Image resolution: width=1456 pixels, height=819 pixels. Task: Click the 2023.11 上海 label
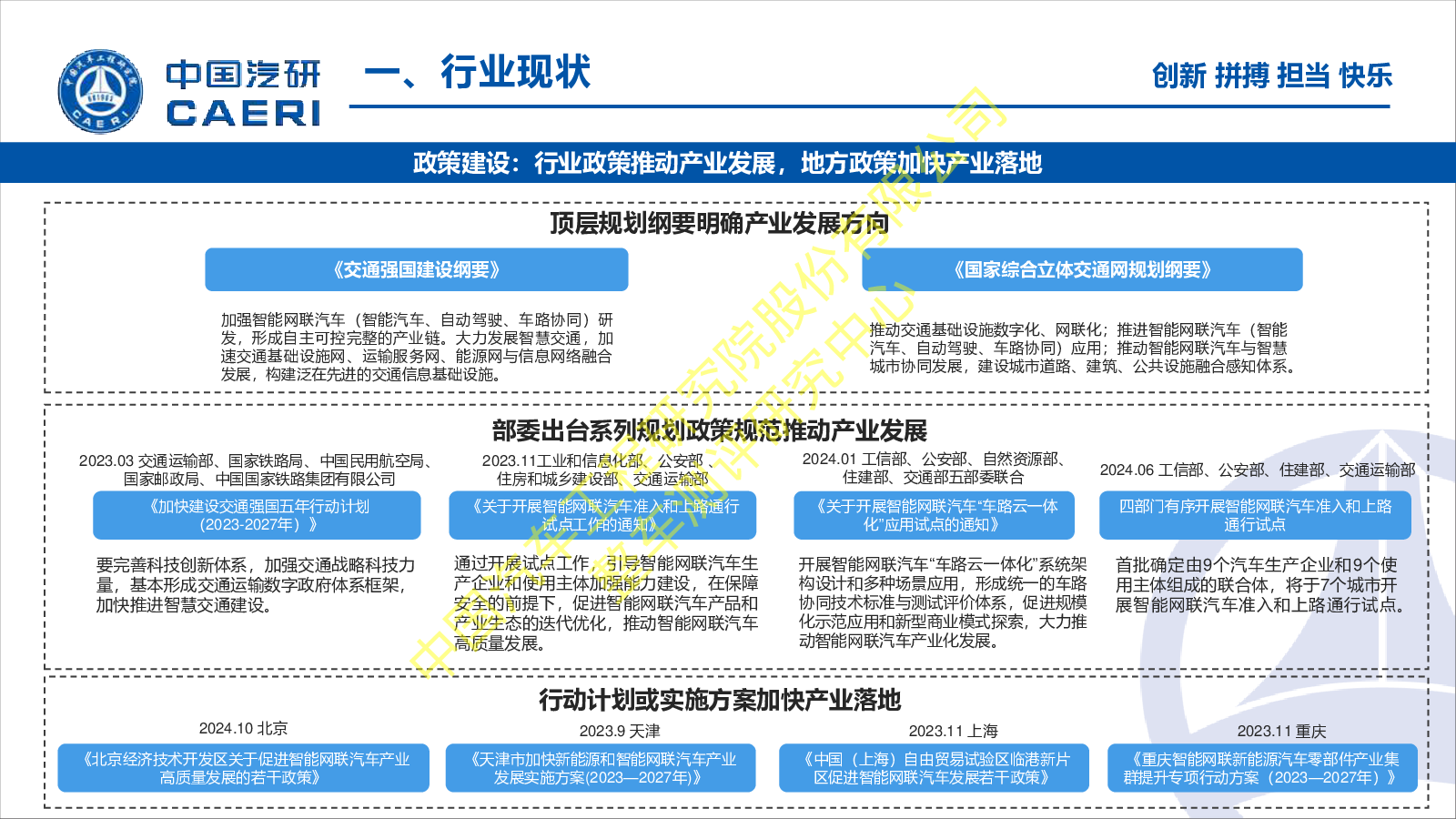pos(953,731)
